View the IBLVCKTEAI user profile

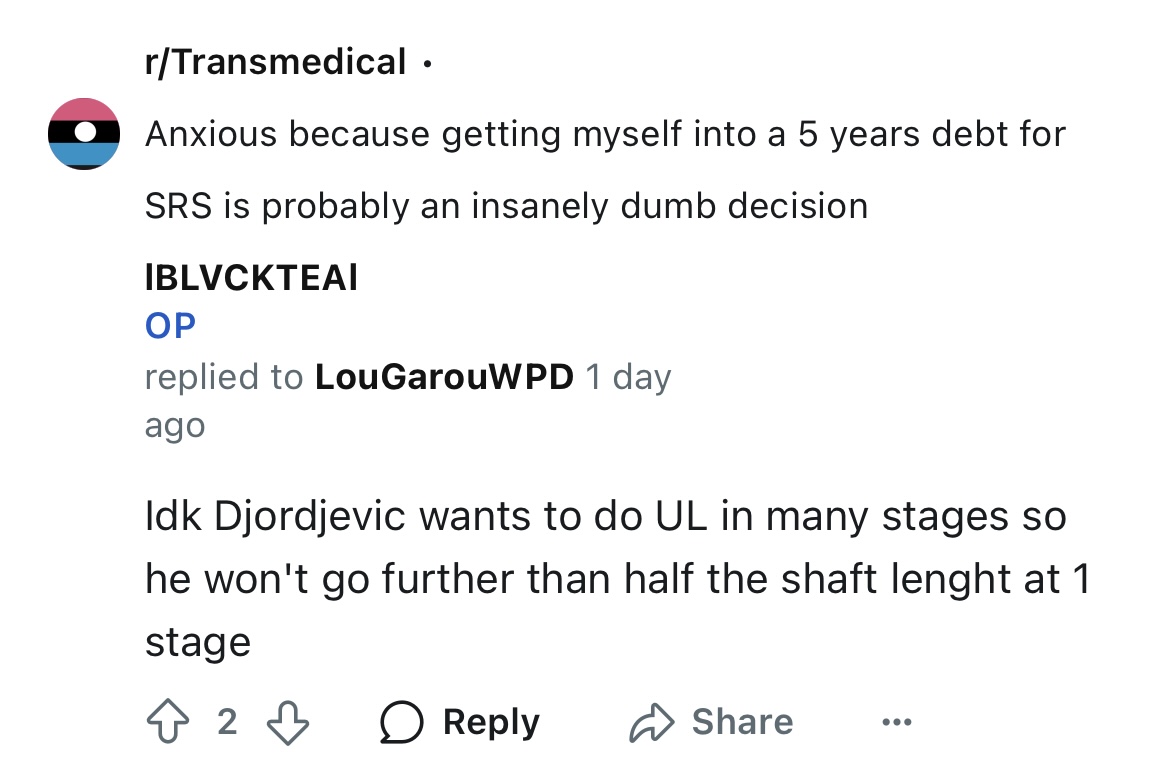[x=251, y=277]
